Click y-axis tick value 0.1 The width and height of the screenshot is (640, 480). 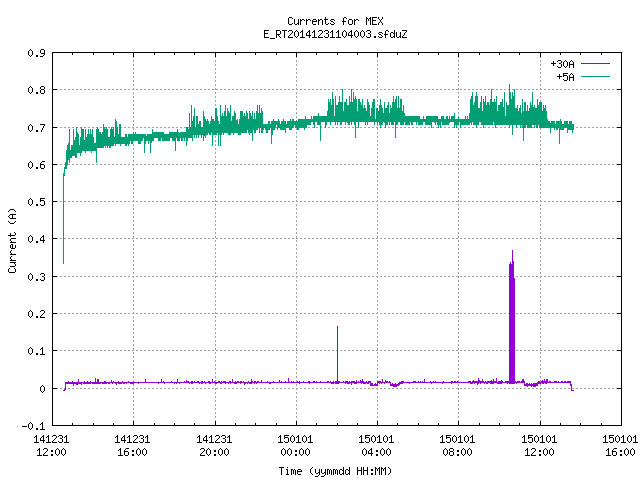coord(36,351)
